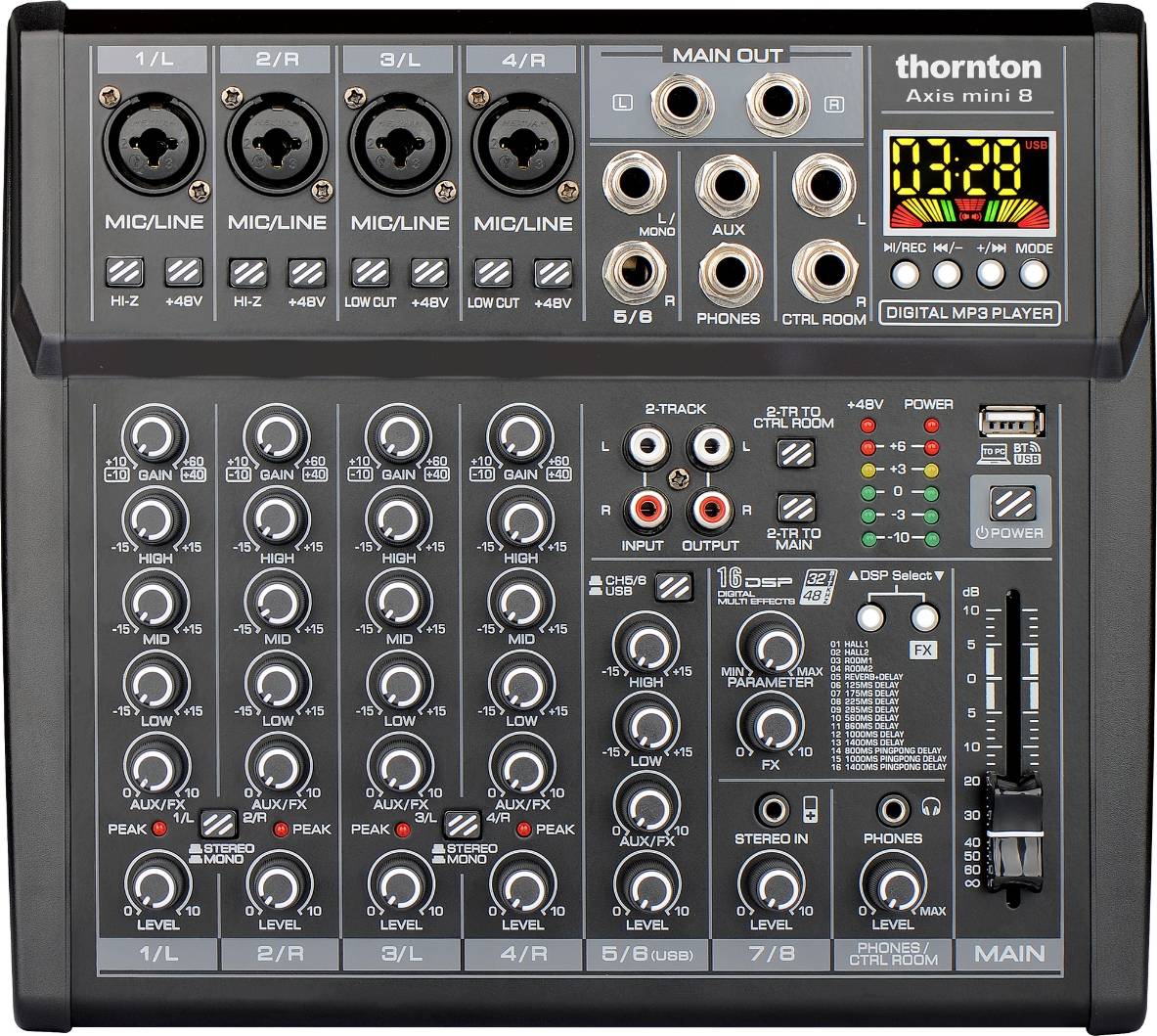1157x1036 pixels.
Task: Enable +48V on channel 4/R
Action: point(553,273)
